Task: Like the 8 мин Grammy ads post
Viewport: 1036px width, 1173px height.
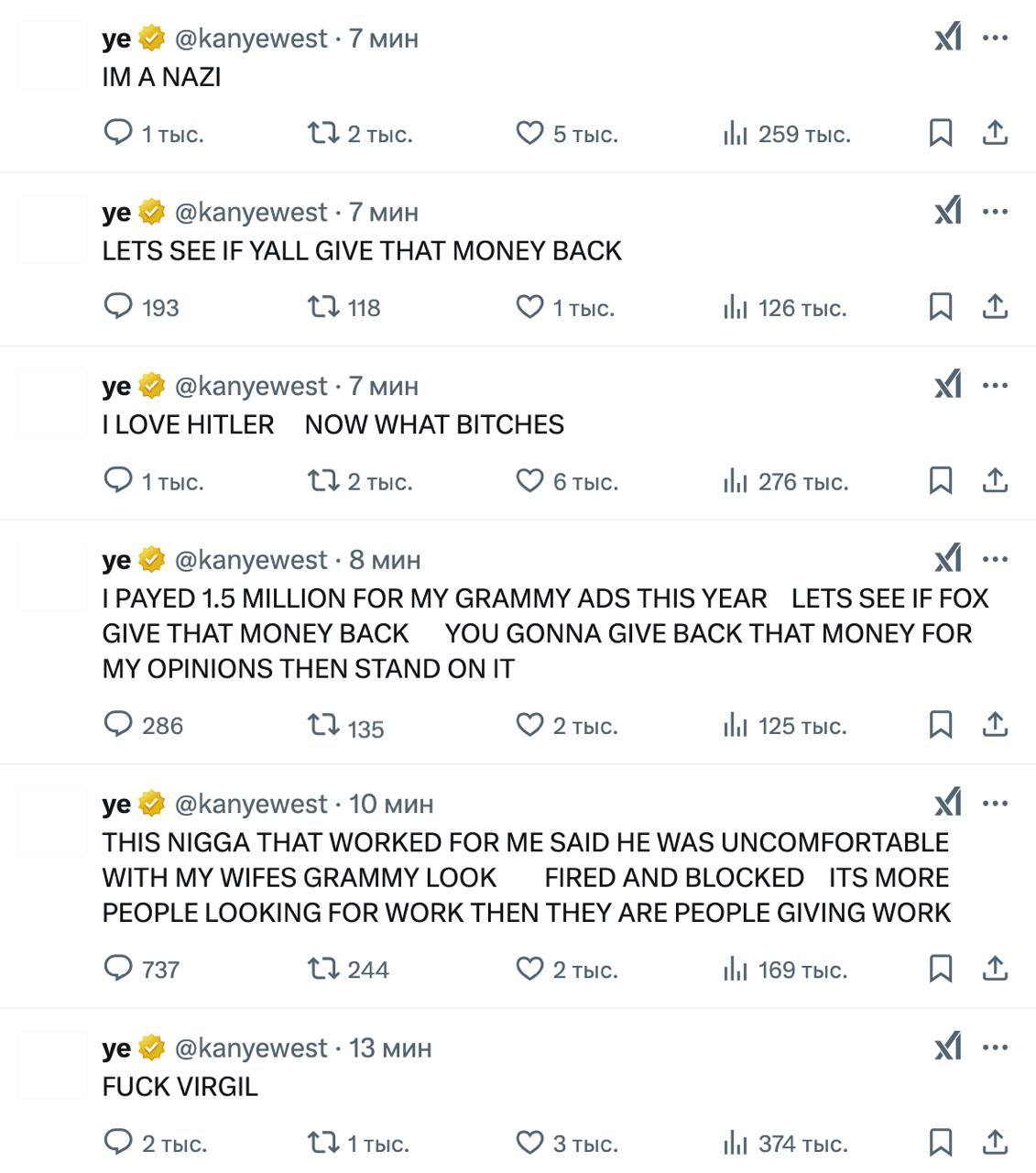Action: (530, 725)
